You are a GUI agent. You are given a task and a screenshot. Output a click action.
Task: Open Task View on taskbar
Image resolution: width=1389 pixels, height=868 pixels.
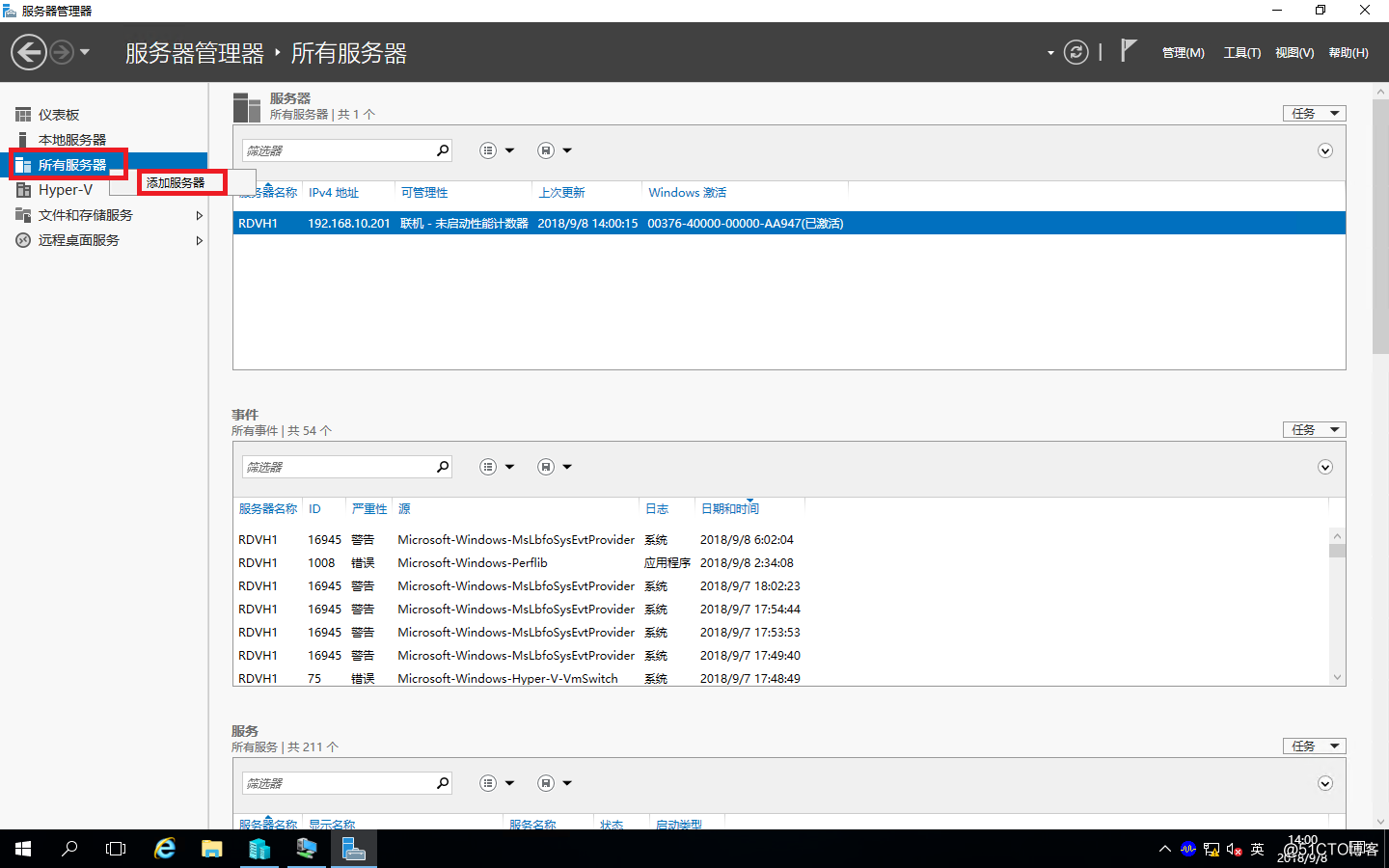[x=116, y=849]
